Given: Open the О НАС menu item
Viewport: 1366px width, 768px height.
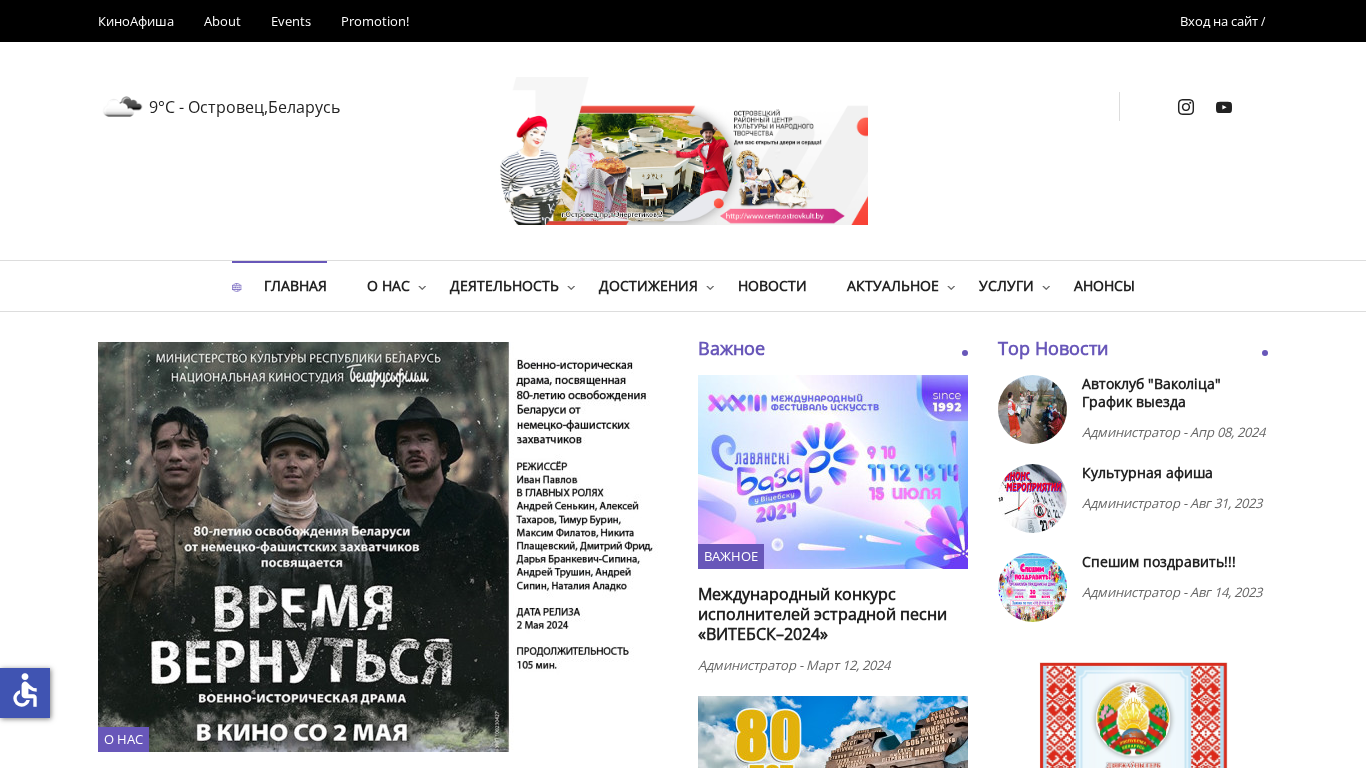Looking at the screenshot, I should 388,286.
